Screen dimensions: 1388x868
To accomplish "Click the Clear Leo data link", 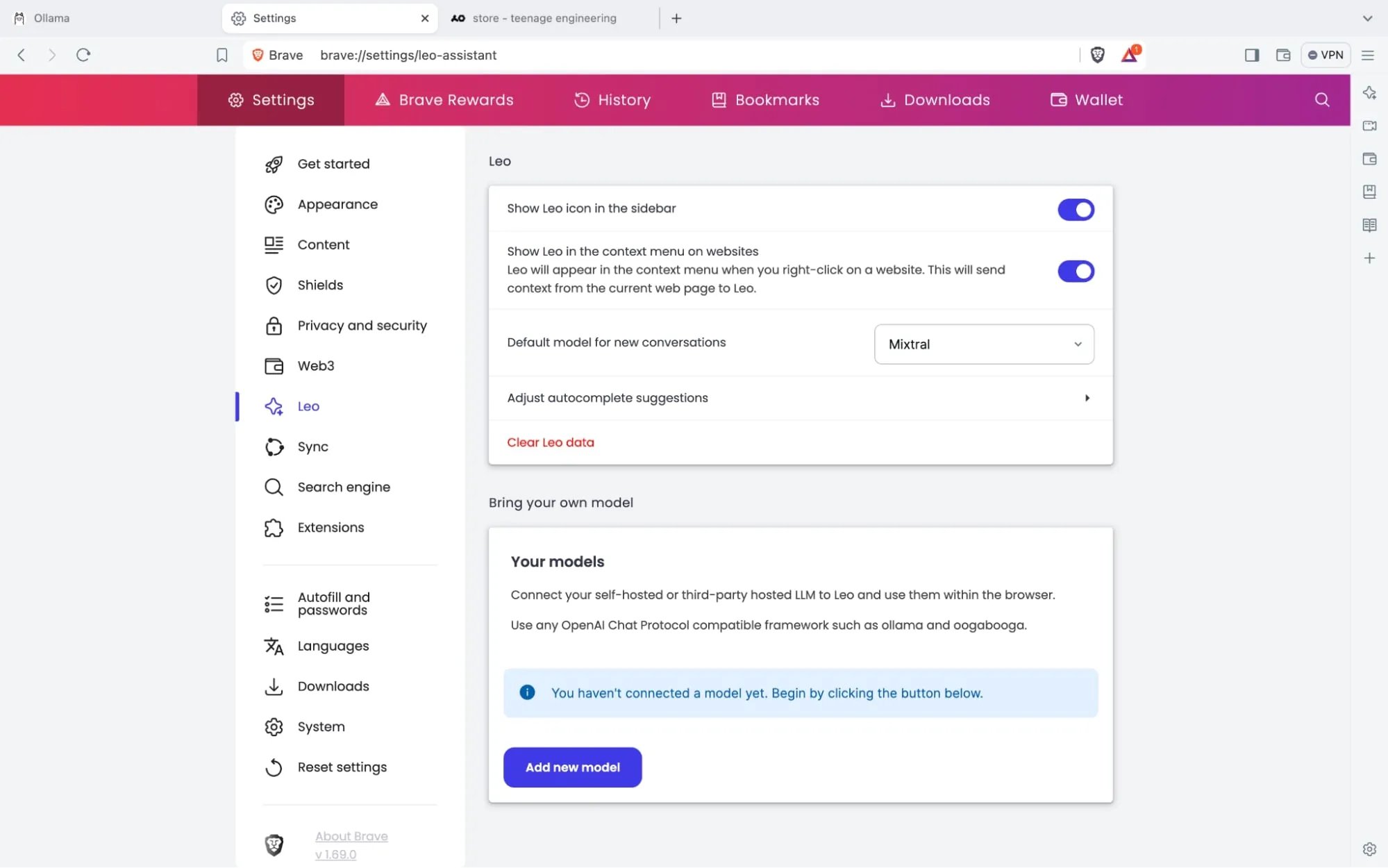I will coord(550,442).
